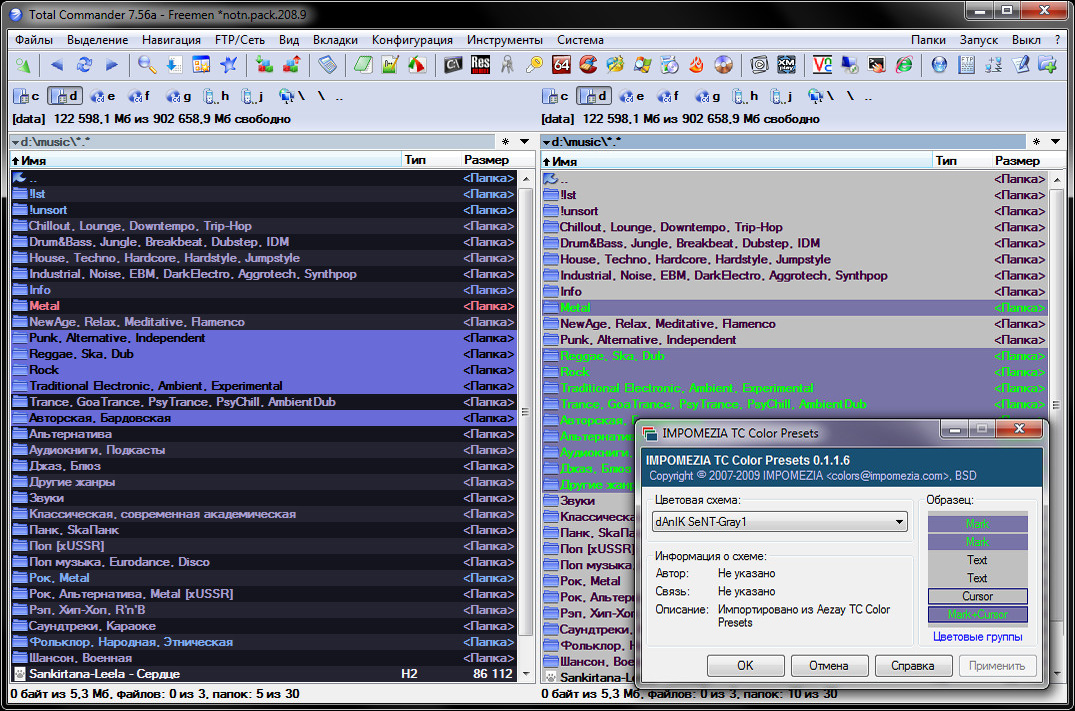Image resolution: width=1075 pixels, height=711 pixels.
Task: Open the Инструменты menu
Action: (504, 40)
